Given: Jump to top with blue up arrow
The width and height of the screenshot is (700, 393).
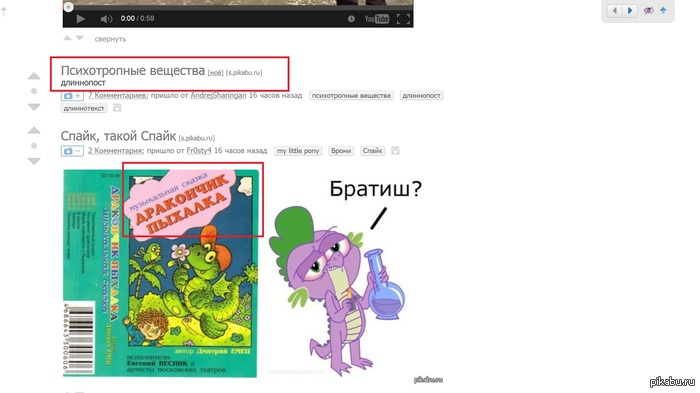Looking at the screenshot, I should [663, 10].
